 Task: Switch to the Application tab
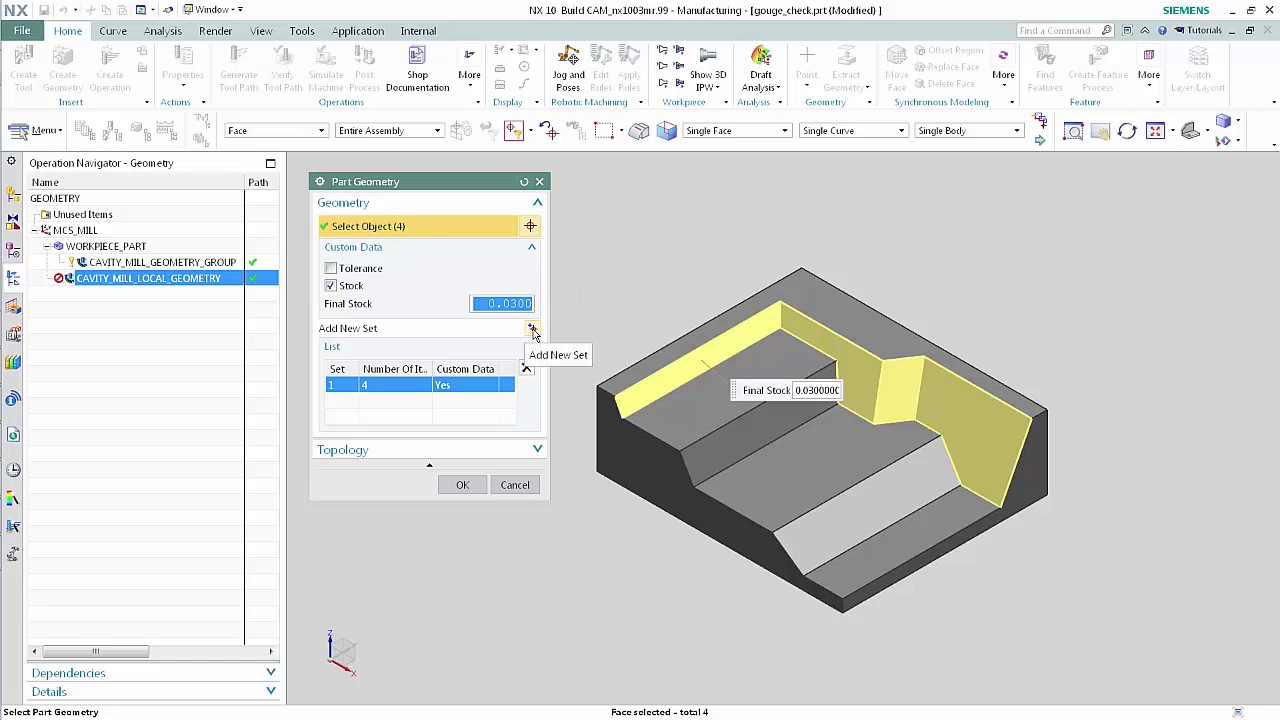coord(357,31)
